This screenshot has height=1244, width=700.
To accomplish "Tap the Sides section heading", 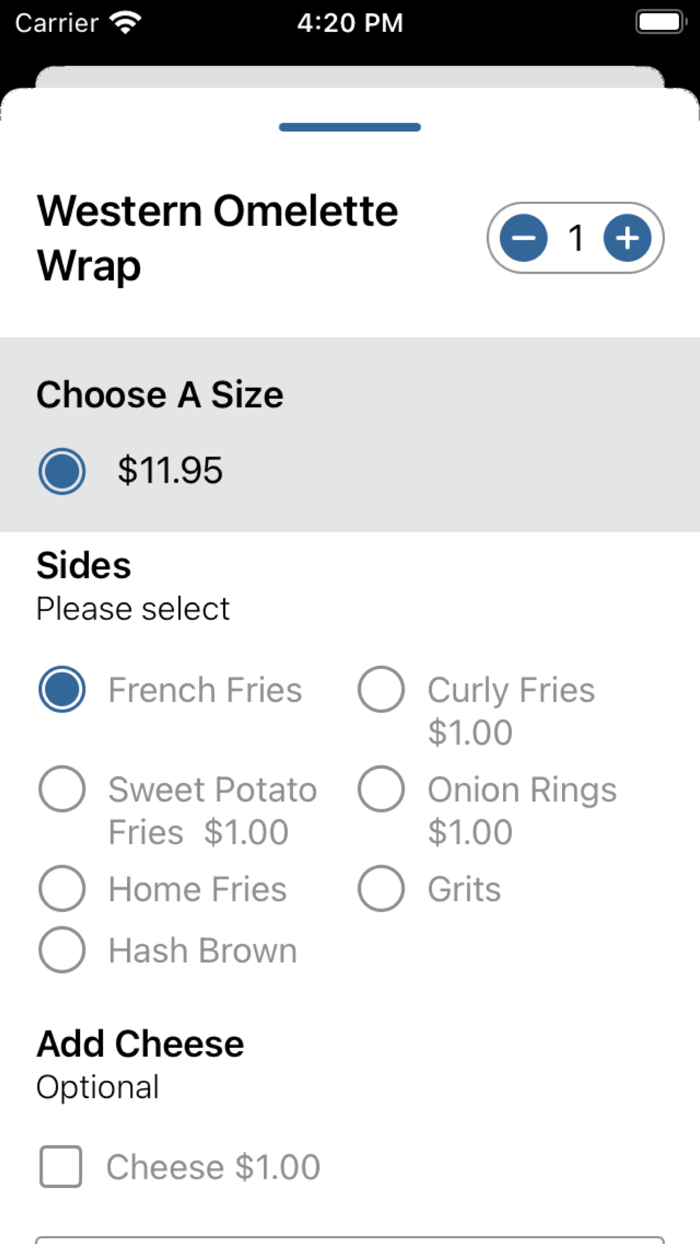I will click(83, 565).
